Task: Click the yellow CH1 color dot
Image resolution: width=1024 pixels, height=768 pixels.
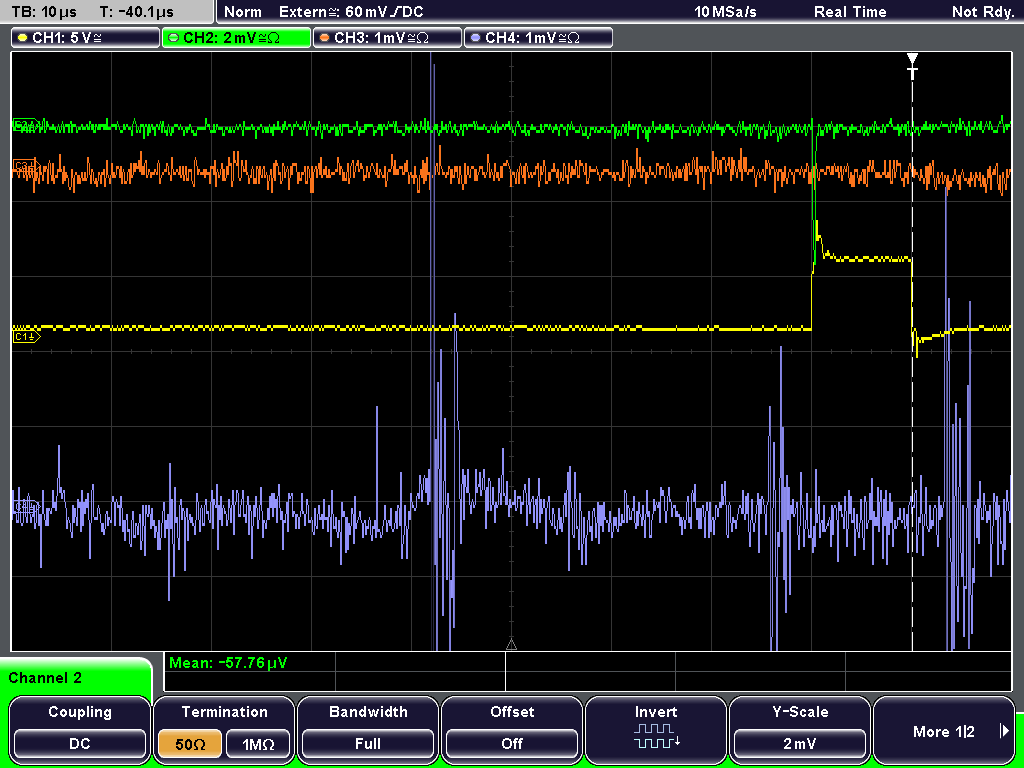Action: pyautogui.click(x=23, y=38)
